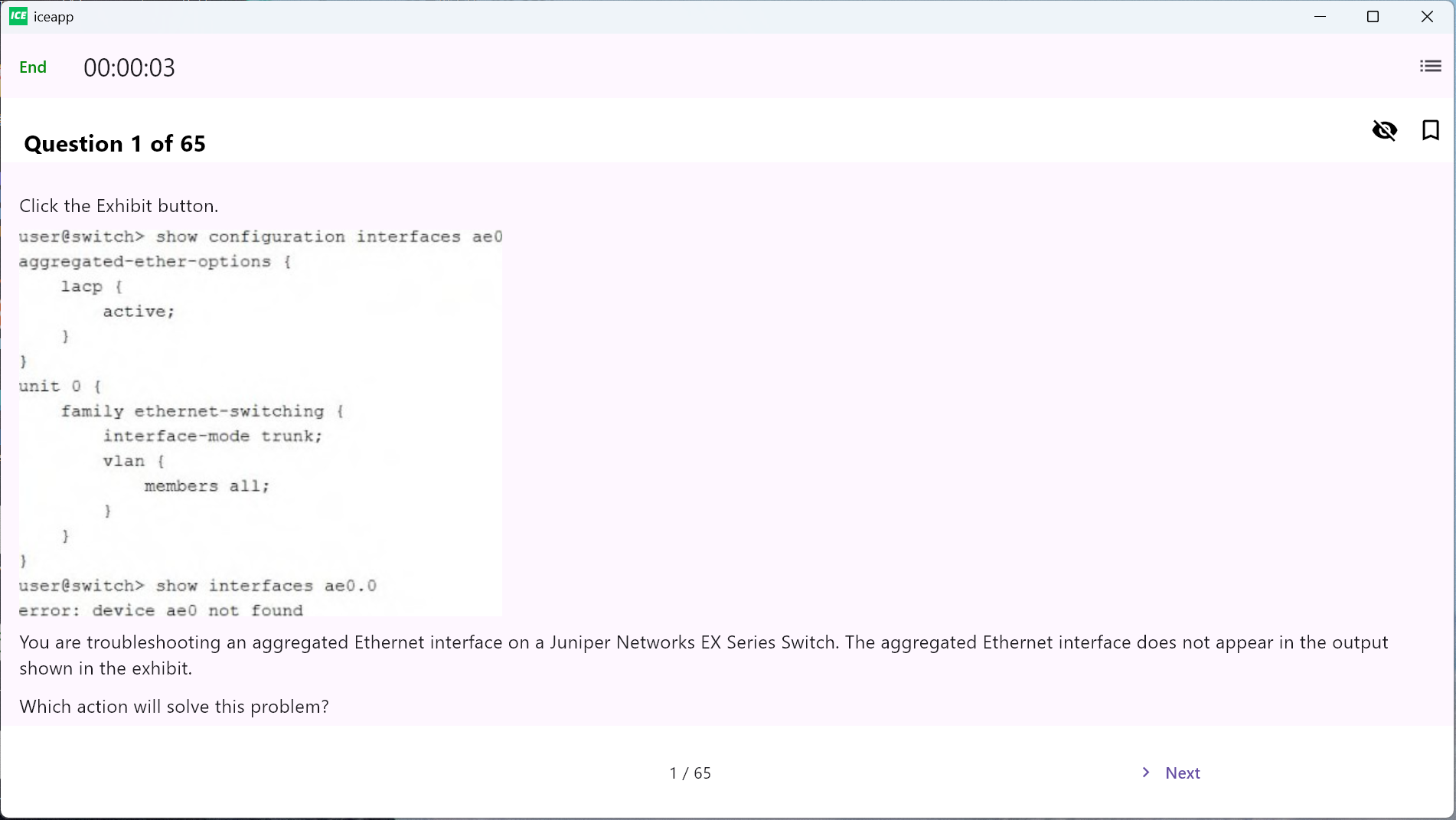Screen dimensions: 1456x820
Task: Click the 'aggregated-ether-options' line
Action: [x=155, y=262]
